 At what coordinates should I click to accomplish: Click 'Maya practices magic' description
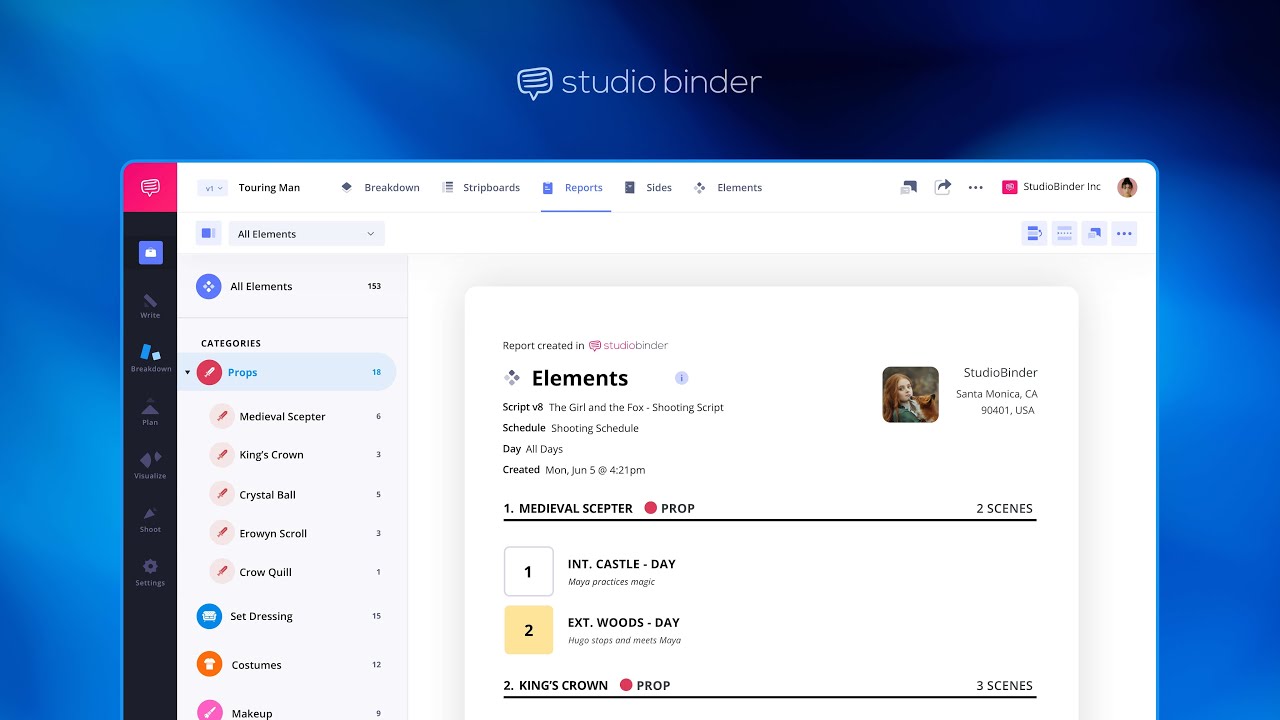611,582
